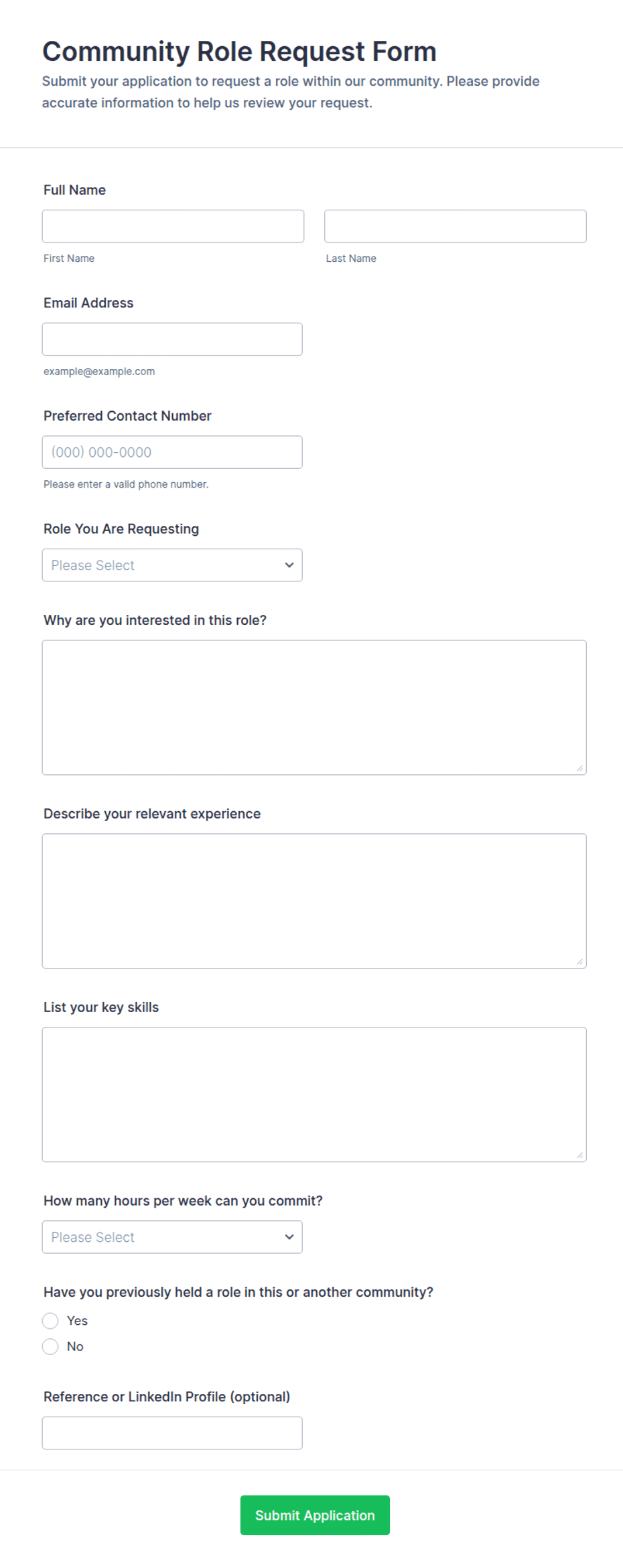Click the First Name input field
This screenshot has height=1568, width=623.
tap(173, 226)
